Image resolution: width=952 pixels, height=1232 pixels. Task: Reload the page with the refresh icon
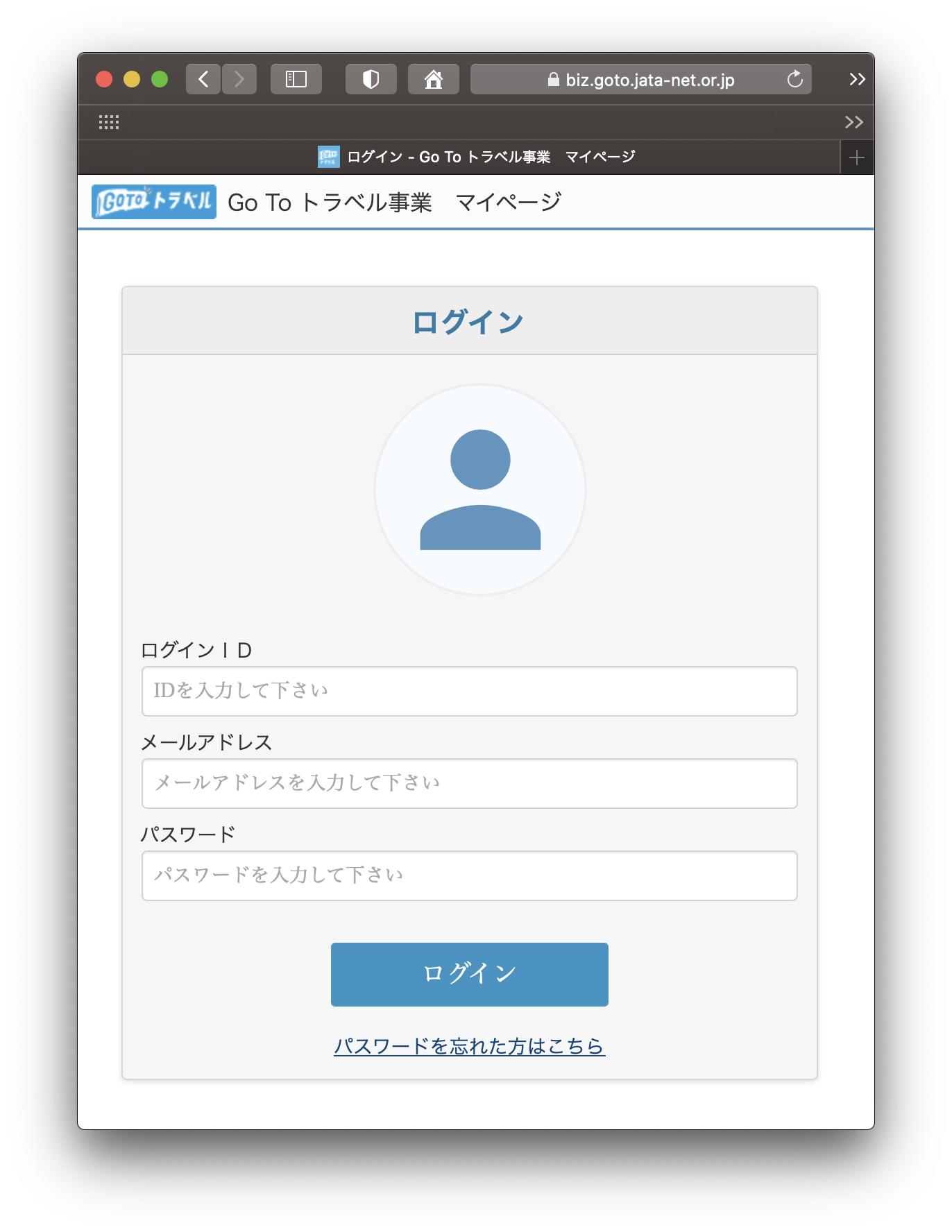pos(794,79)
